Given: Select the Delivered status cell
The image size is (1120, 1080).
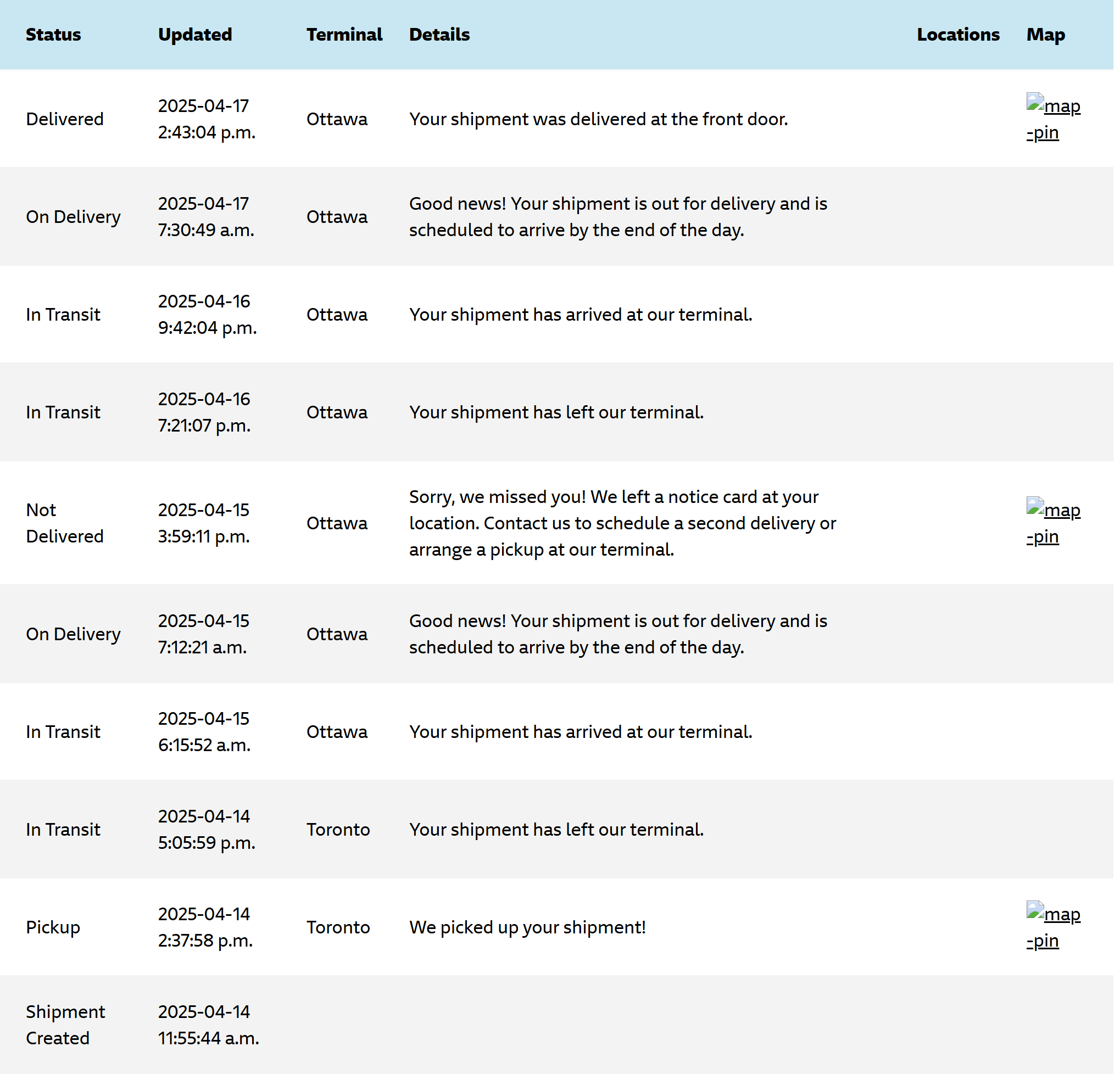Looking at the screenshot, I should (x=65, y=119).
